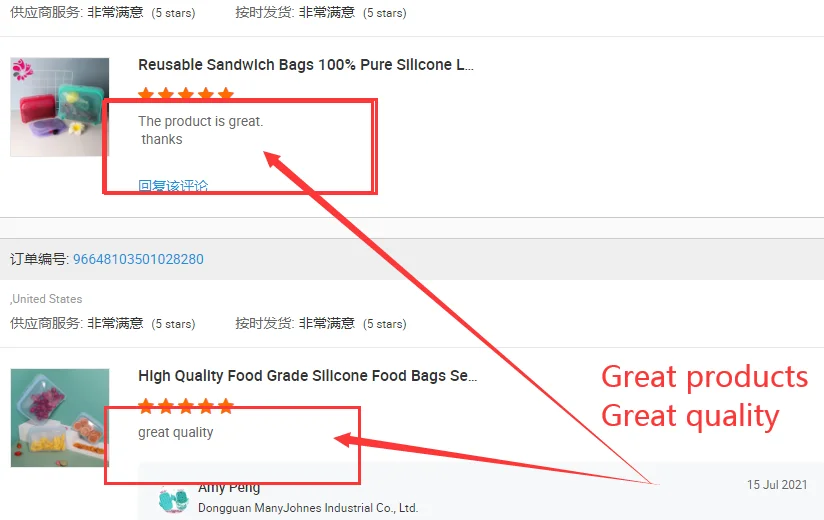Open the Silicone Food Bags product thumbnail
The width and height of the screenshot is (824, 520).
click(x=60, y=418)
